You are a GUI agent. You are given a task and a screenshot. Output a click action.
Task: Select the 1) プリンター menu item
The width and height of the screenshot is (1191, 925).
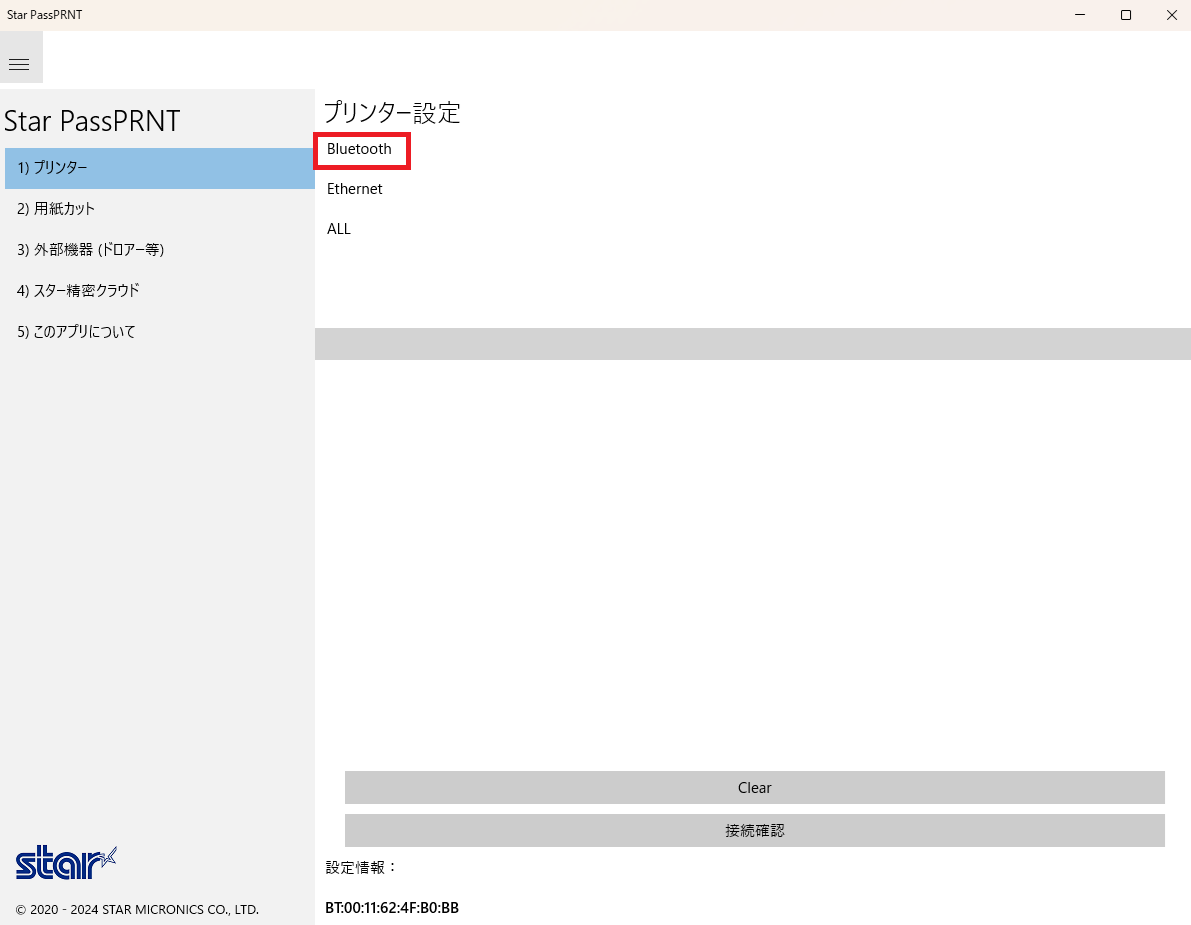[158, 168]
